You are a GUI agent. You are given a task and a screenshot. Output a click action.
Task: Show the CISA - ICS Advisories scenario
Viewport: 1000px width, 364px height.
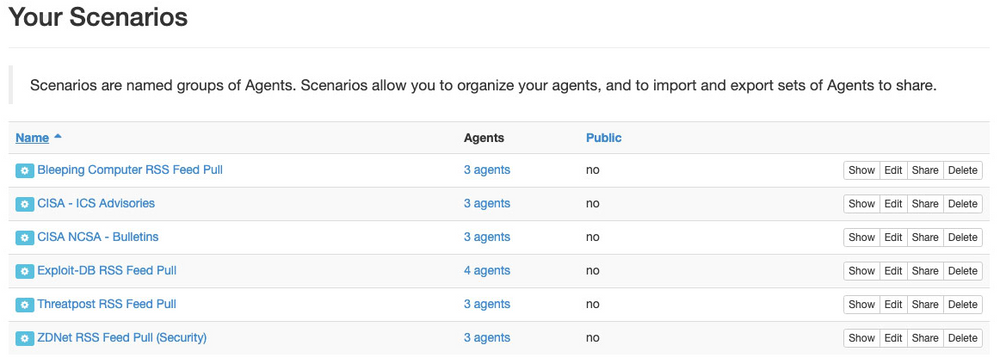862,204
